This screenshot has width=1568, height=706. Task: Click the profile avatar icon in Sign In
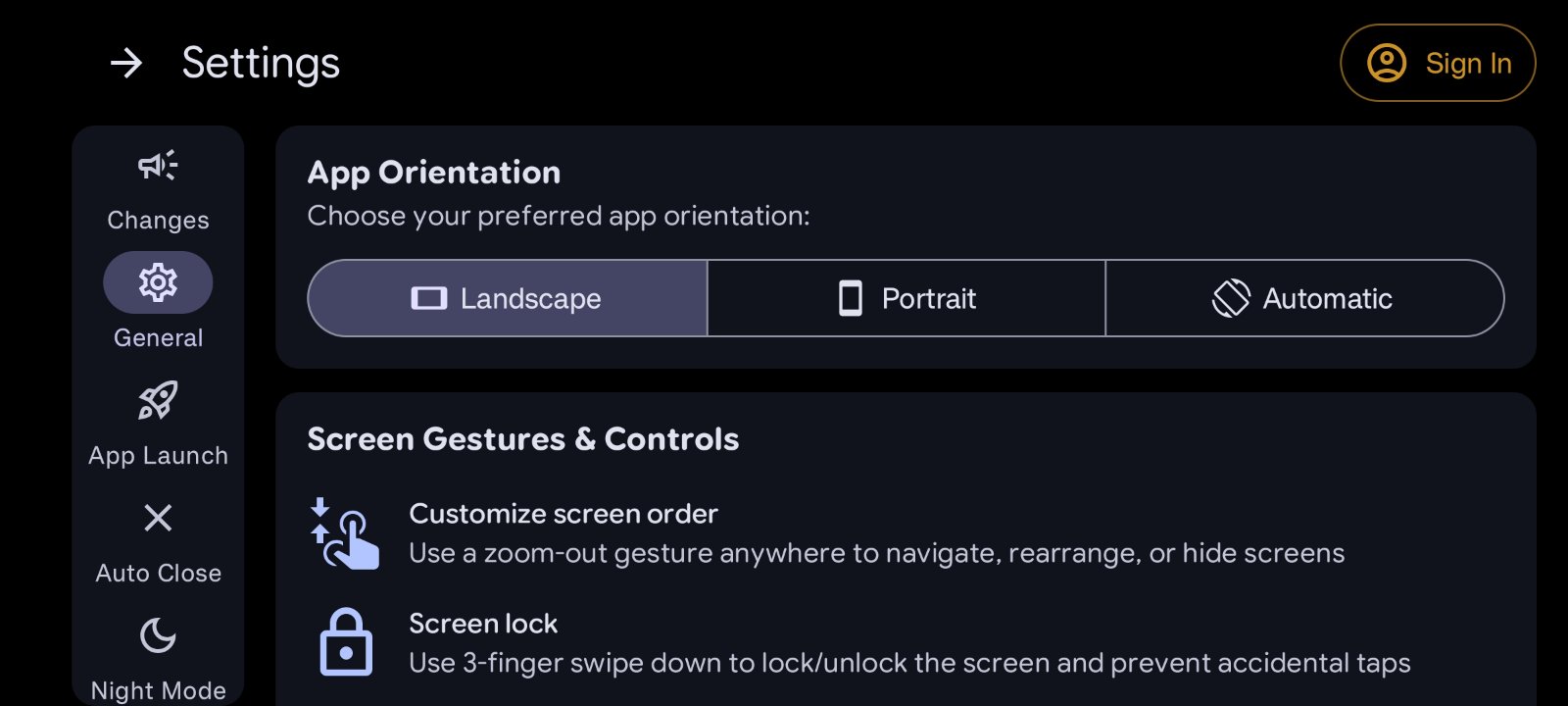point(1387,63)
